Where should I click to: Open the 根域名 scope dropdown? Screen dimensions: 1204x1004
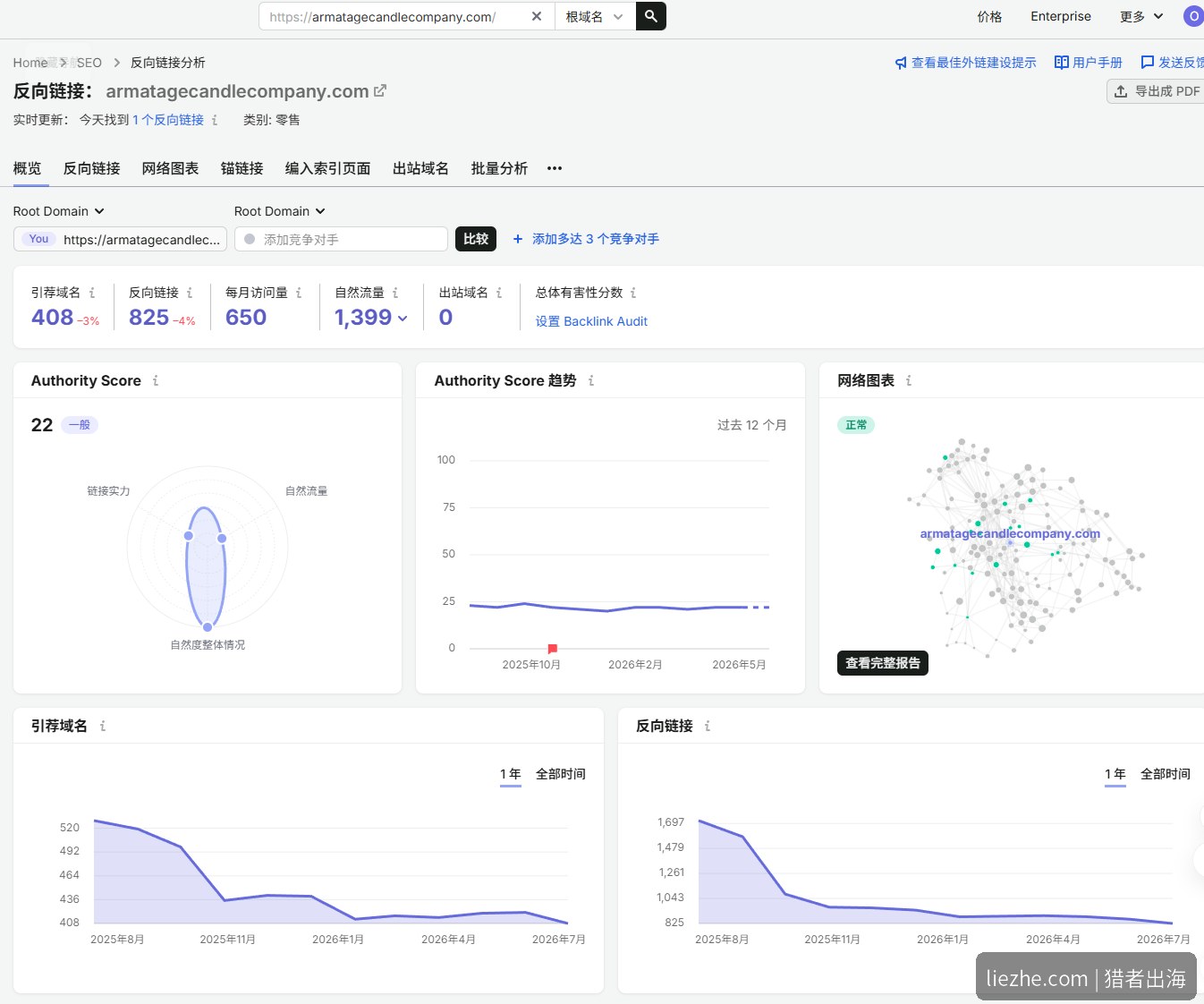pyautogui.click(x=595, y=16)
